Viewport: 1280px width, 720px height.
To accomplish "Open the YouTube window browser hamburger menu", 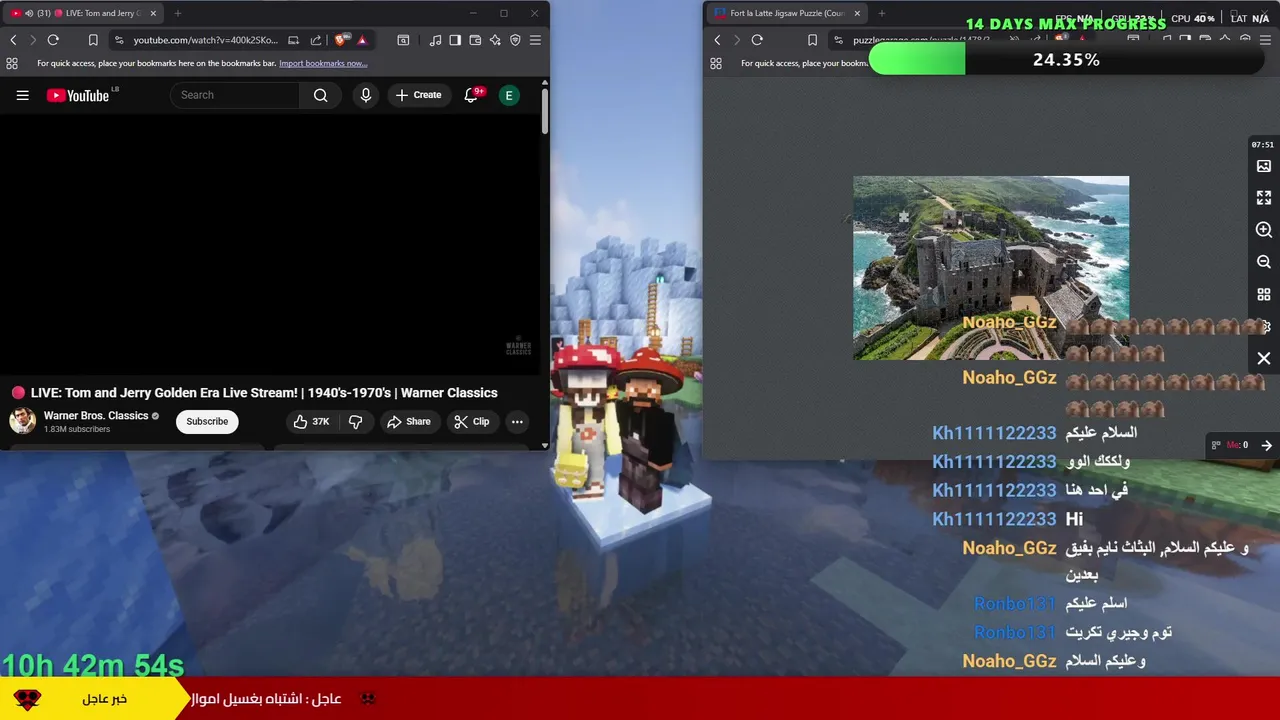I will tap(535, 40).
